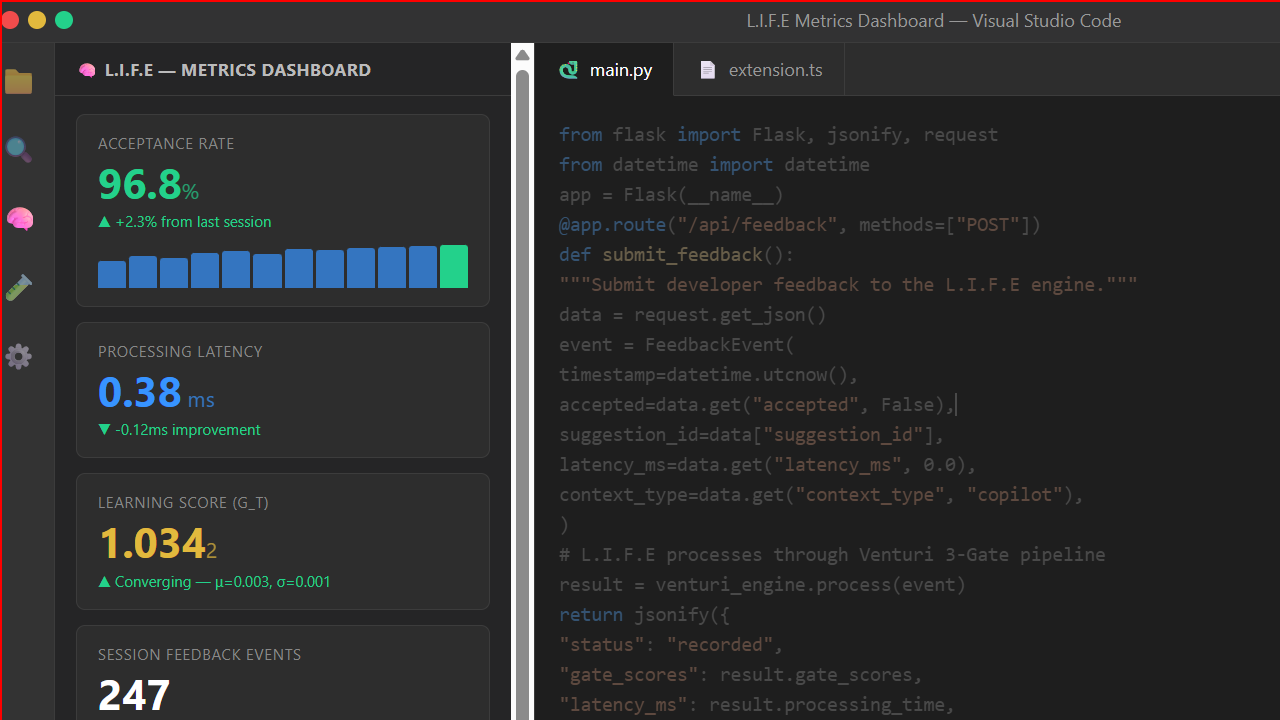The image size is (1280, 720).
Task: Open the test tube icon in activity bar
Action: click(19, 288)
